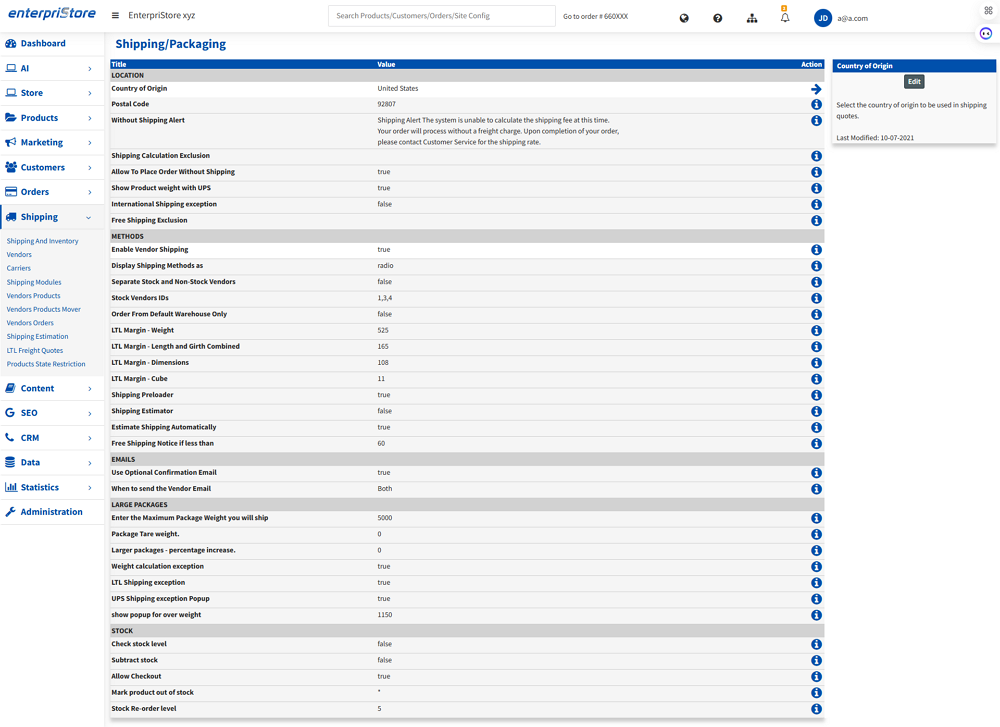Open the globe icon in top bar

tap(684, 18)
